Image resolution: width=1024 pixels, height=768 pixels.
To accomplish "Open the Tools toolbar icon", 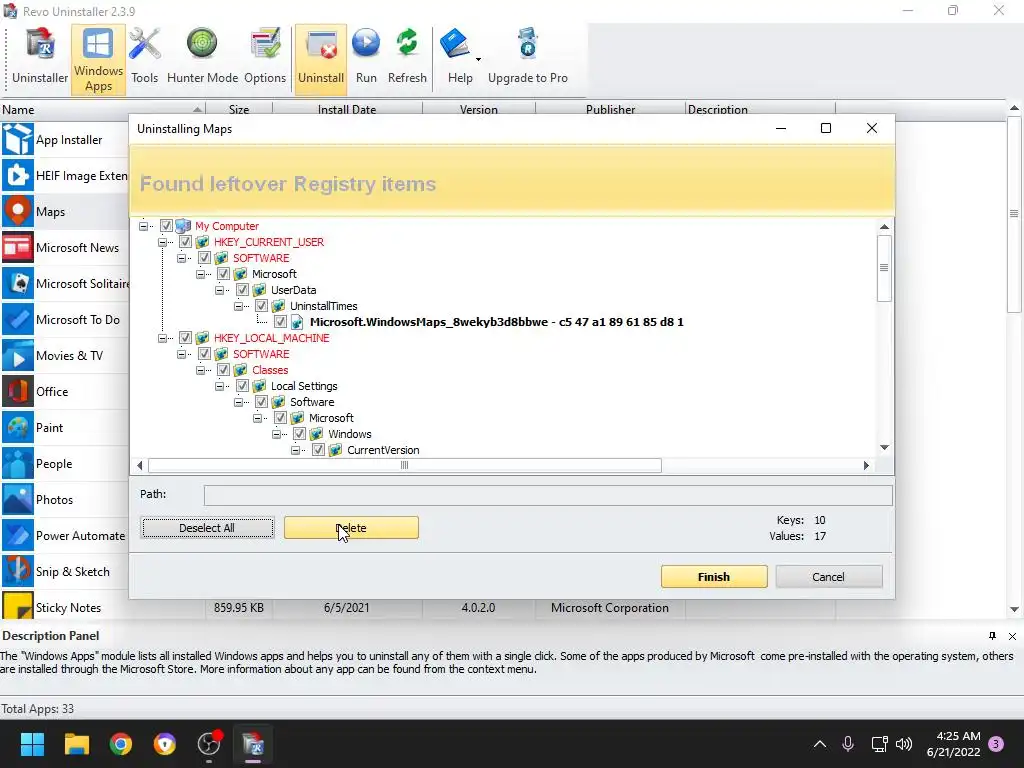I will [144, 58].
